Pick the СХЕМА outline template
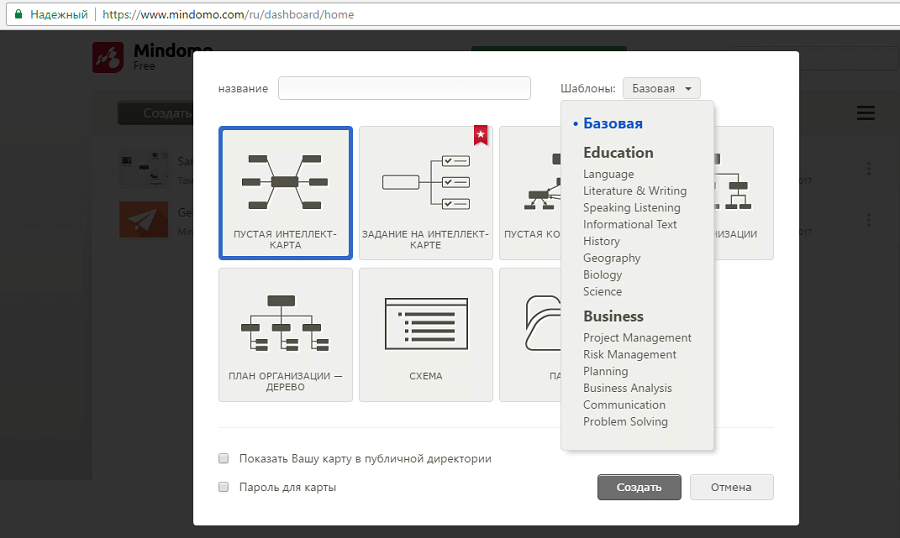The height and width of the screenshot is (538, 900). tap(425, 335)
